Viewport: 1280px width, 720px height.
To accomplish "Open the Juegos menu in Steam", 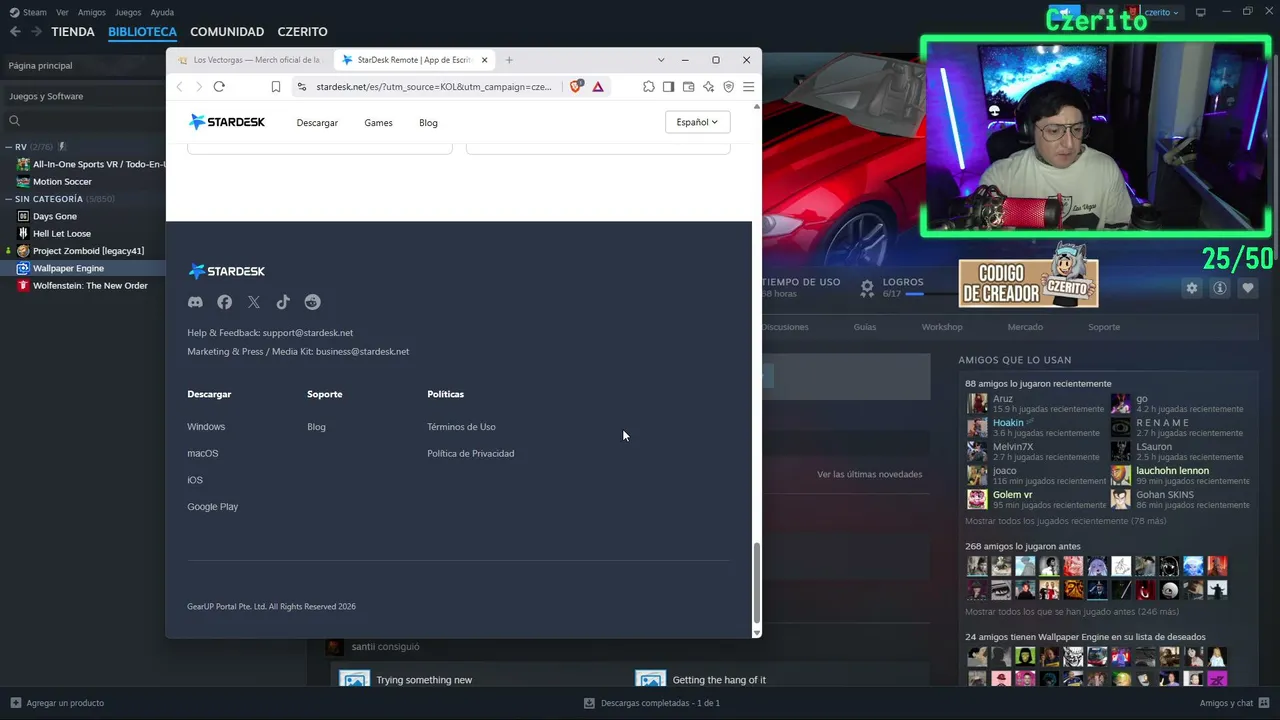I will tap(128, 12).
